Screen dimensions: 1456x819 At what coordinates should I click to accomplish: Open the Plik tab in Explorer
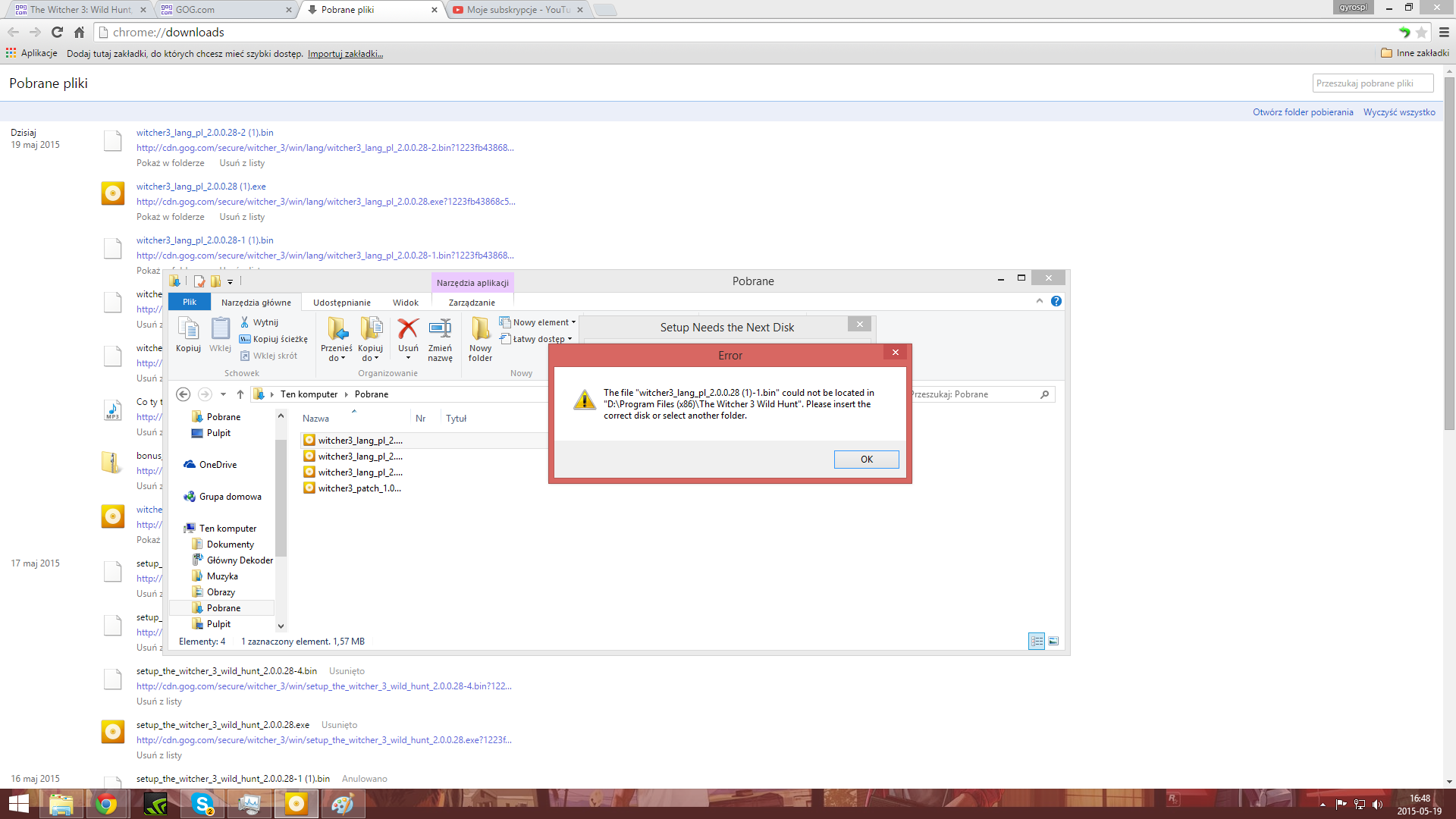click(190, 302)
